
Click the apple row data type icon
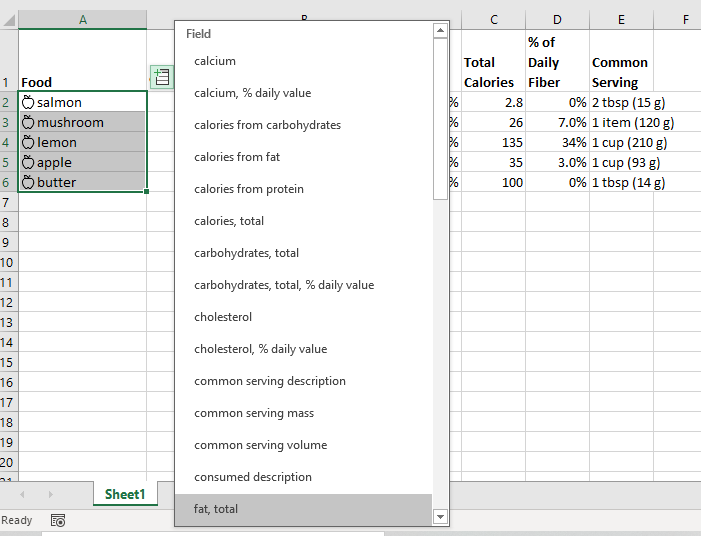point(28,162)
